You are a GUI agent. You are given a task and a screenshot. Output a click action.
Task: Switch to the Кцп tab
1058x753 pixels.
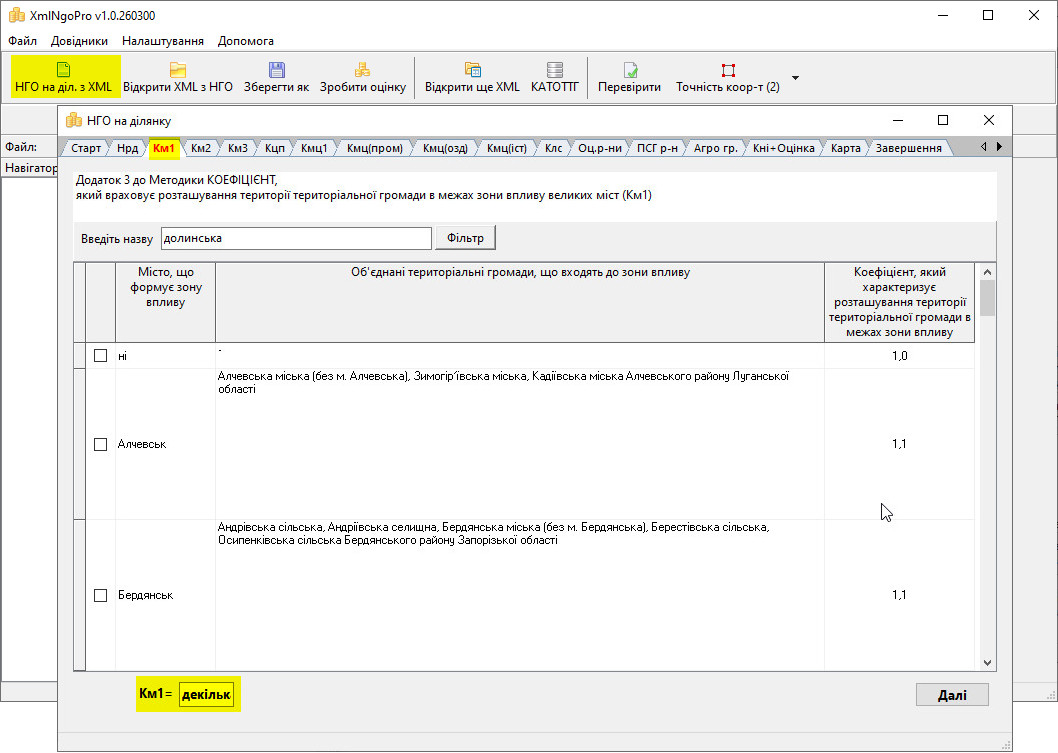[275, 148]
